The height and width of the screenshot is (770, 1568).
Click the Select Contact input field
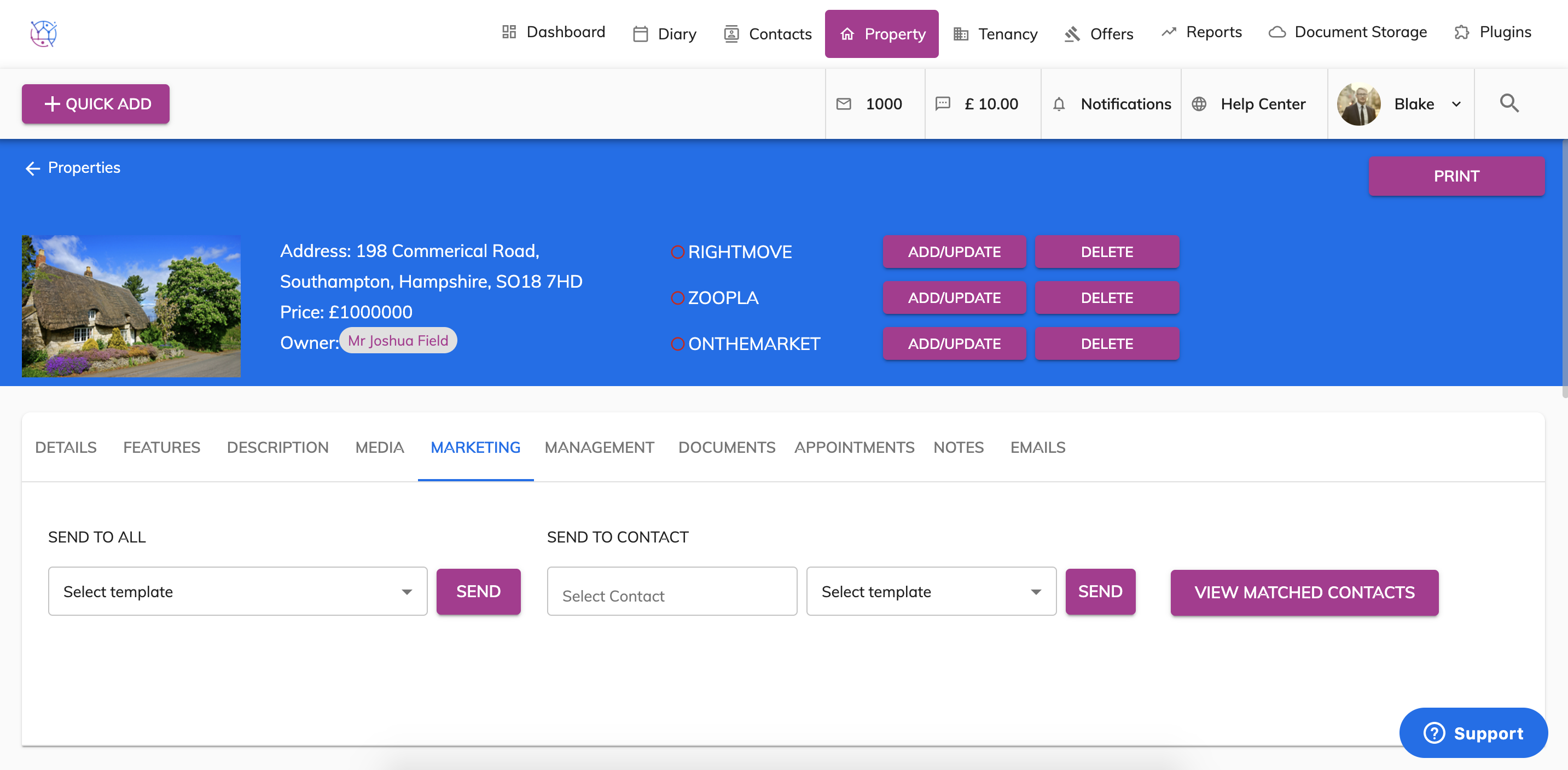[671, 592]
